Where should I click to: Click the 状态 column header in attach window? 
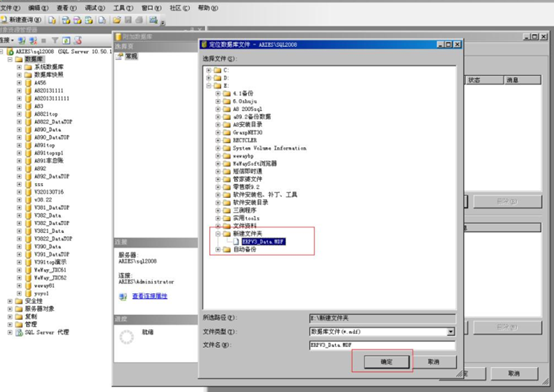(x=484, y=80)
